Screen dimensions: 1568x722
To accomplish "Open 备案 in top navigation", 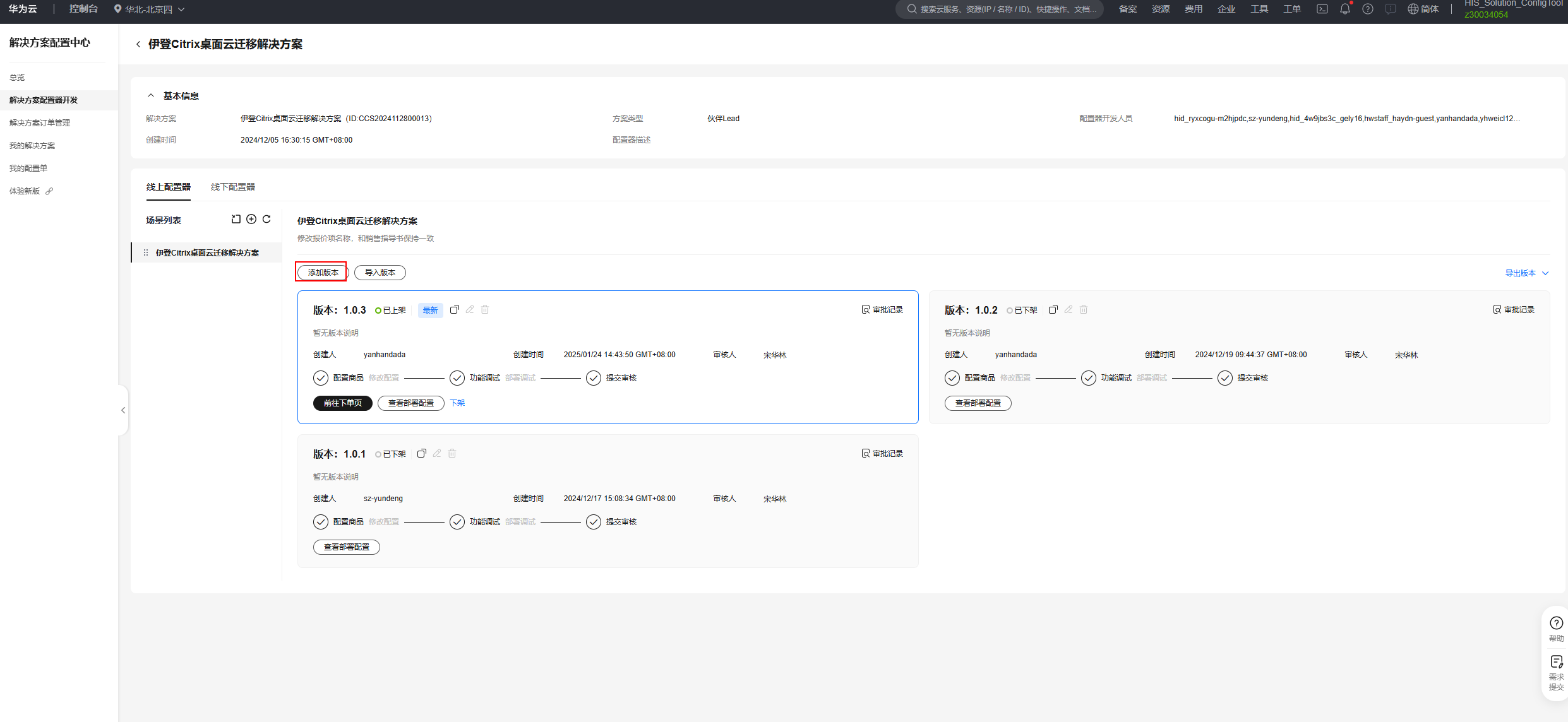I will coord(1128,9).
